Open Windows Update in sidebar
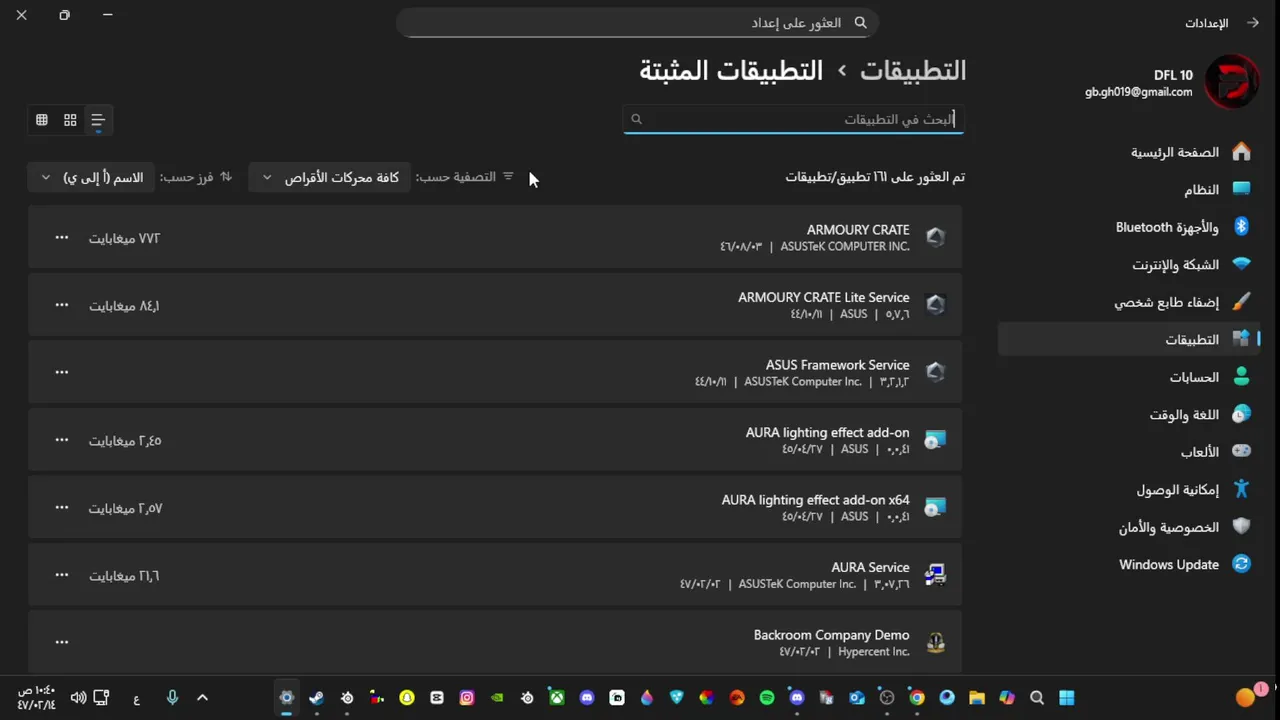The height and width of the screenshot is (720, 1280). pyautogui.click(x=1130, y=565)
